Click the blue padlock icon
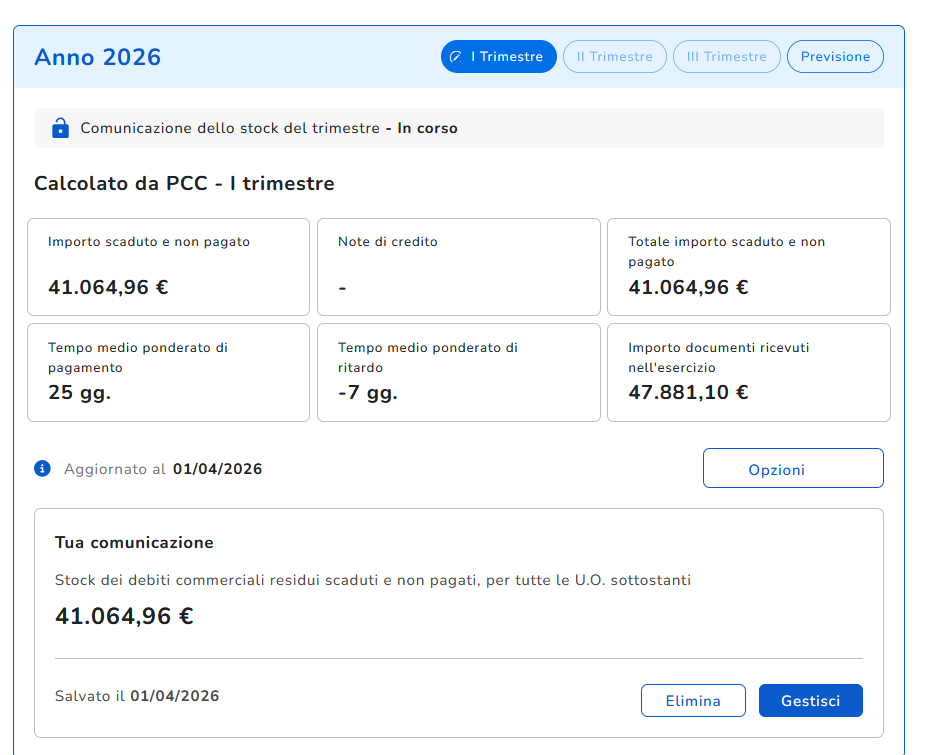 60,128
